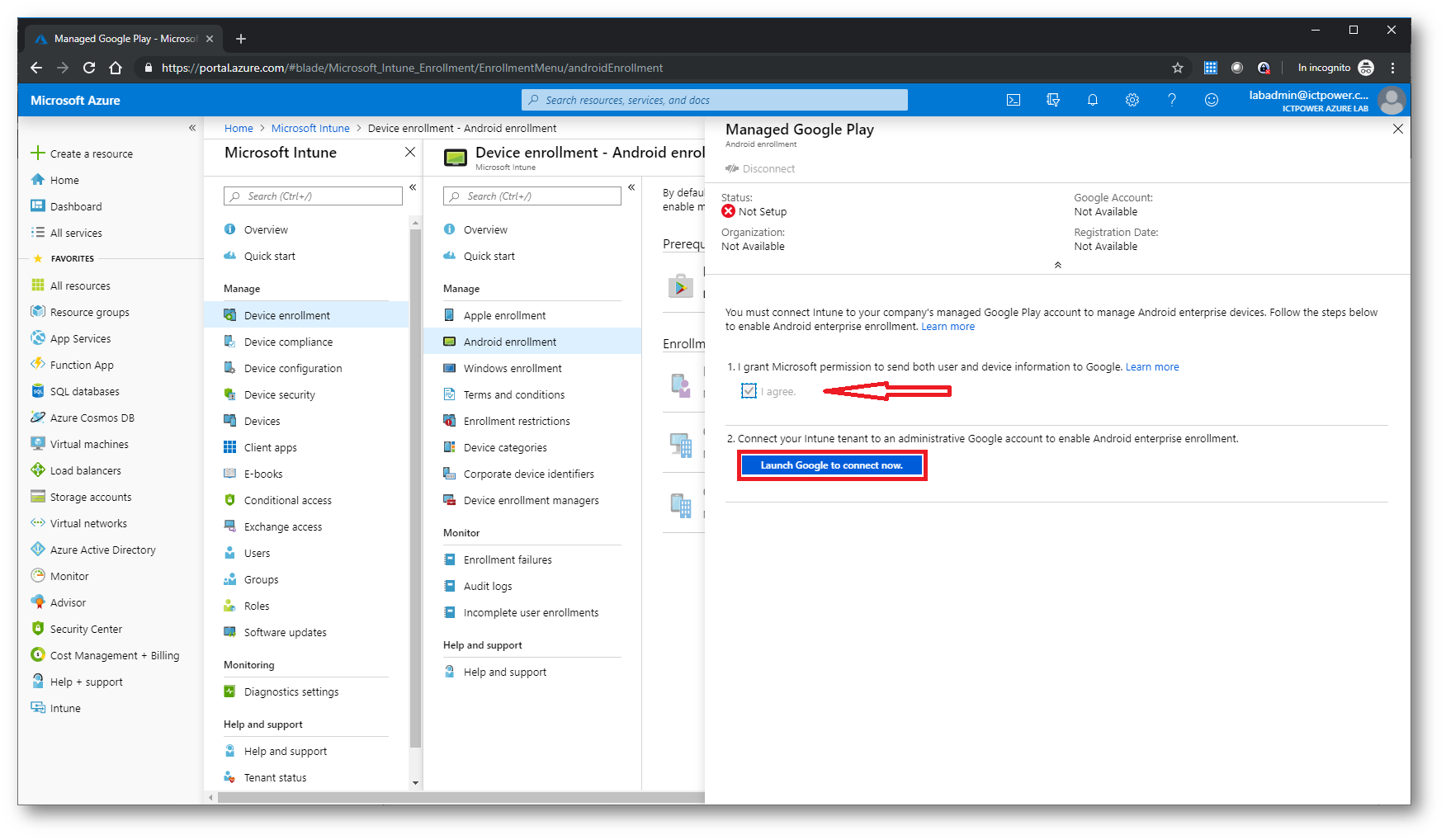Open the help question mark icon
This screenshot has width=1446, height=840.
(x=1171, y=100)
